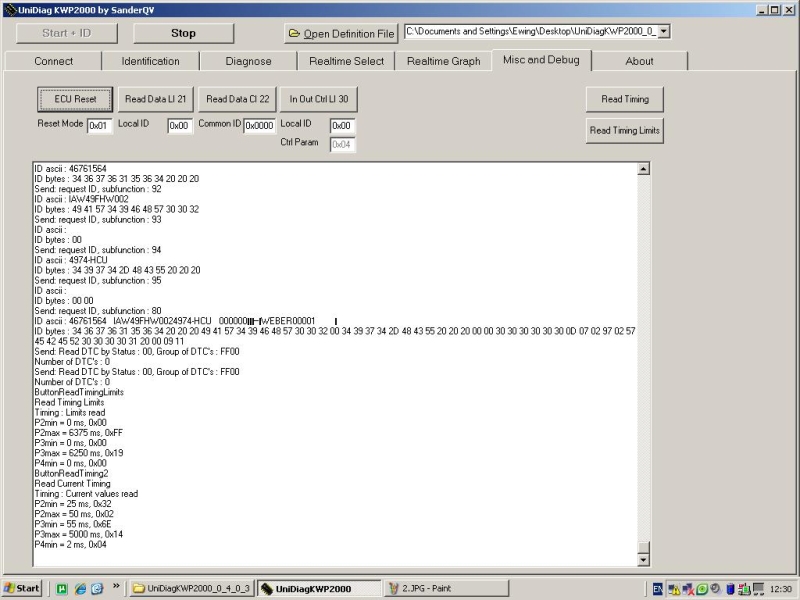Open the Definition File button
This screenshot has width=800, height=600.
[x=341, y=33]
